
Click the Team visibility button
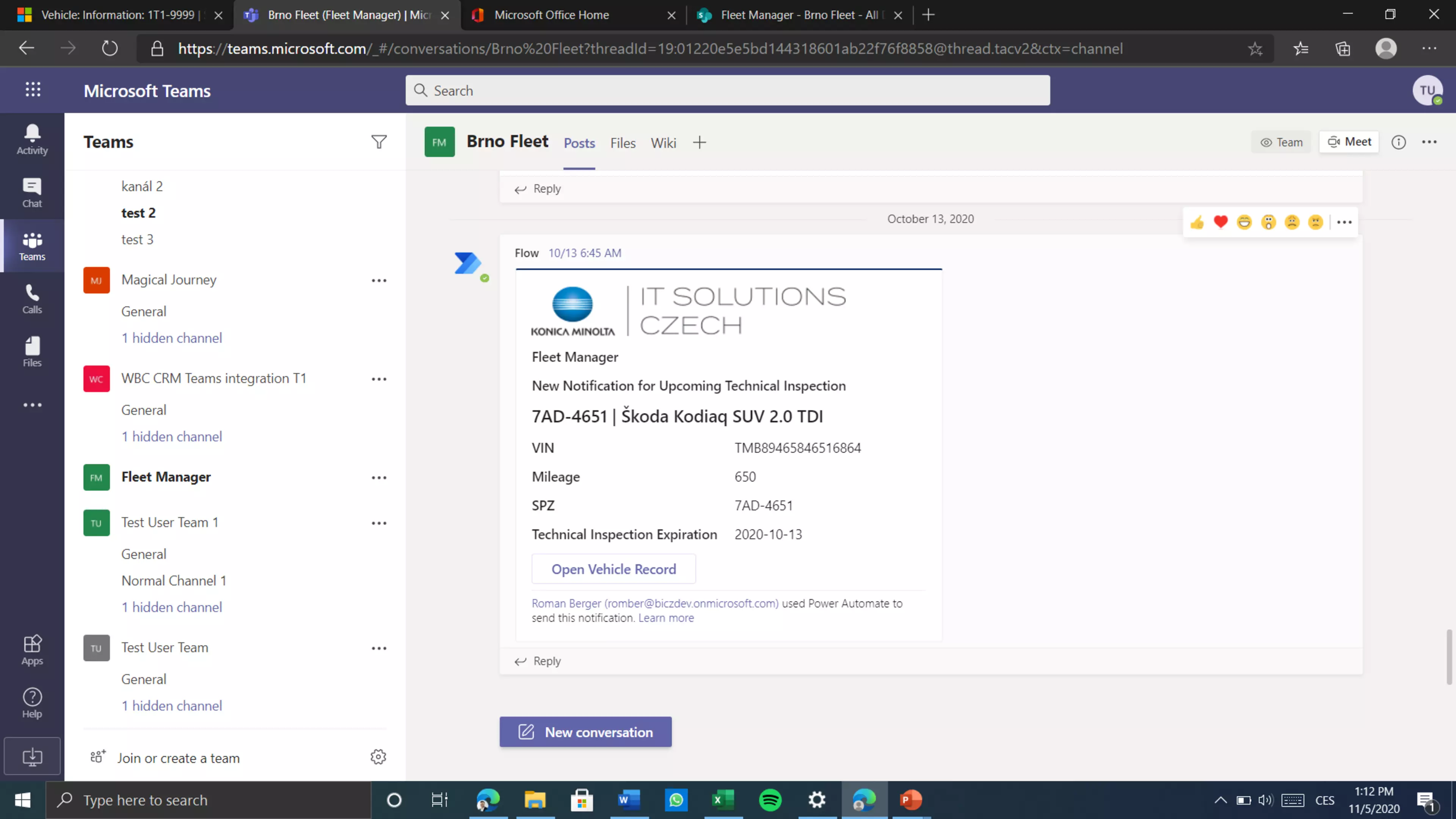(x=1281, y=143)
